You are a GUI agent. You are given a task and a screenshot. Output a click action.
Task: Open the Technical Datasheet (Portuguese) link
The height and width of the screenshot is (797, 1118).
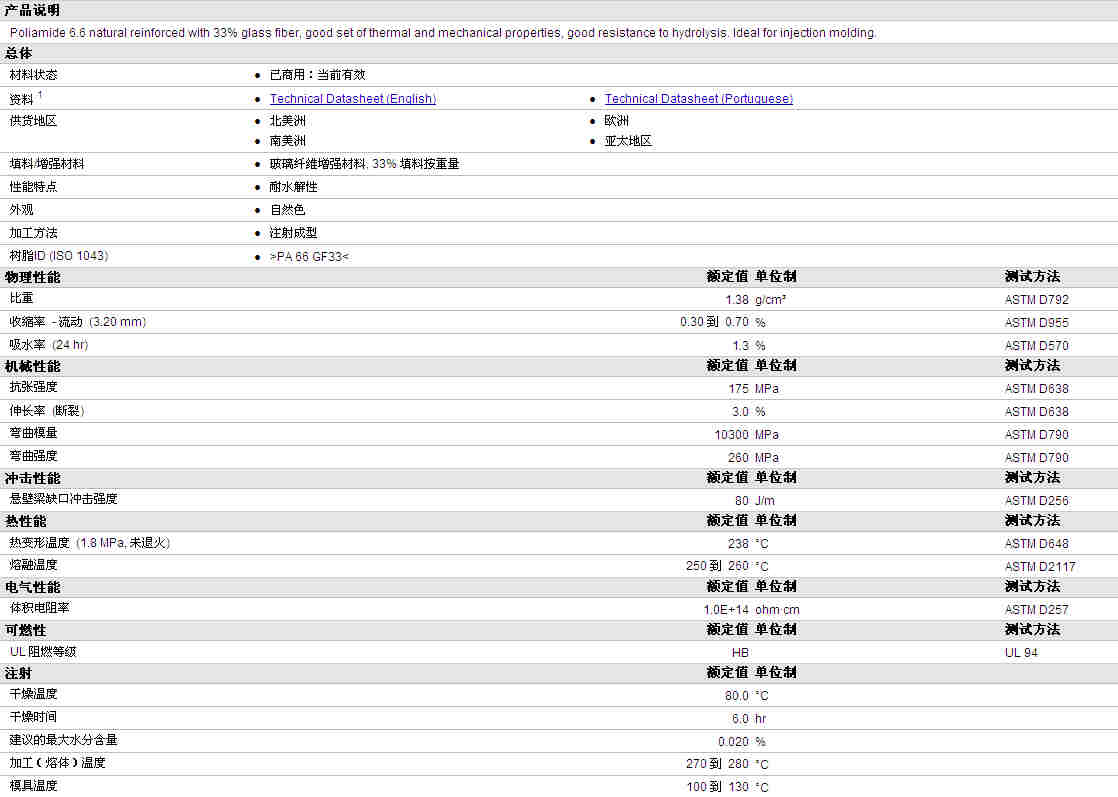[x=698, y=99]
